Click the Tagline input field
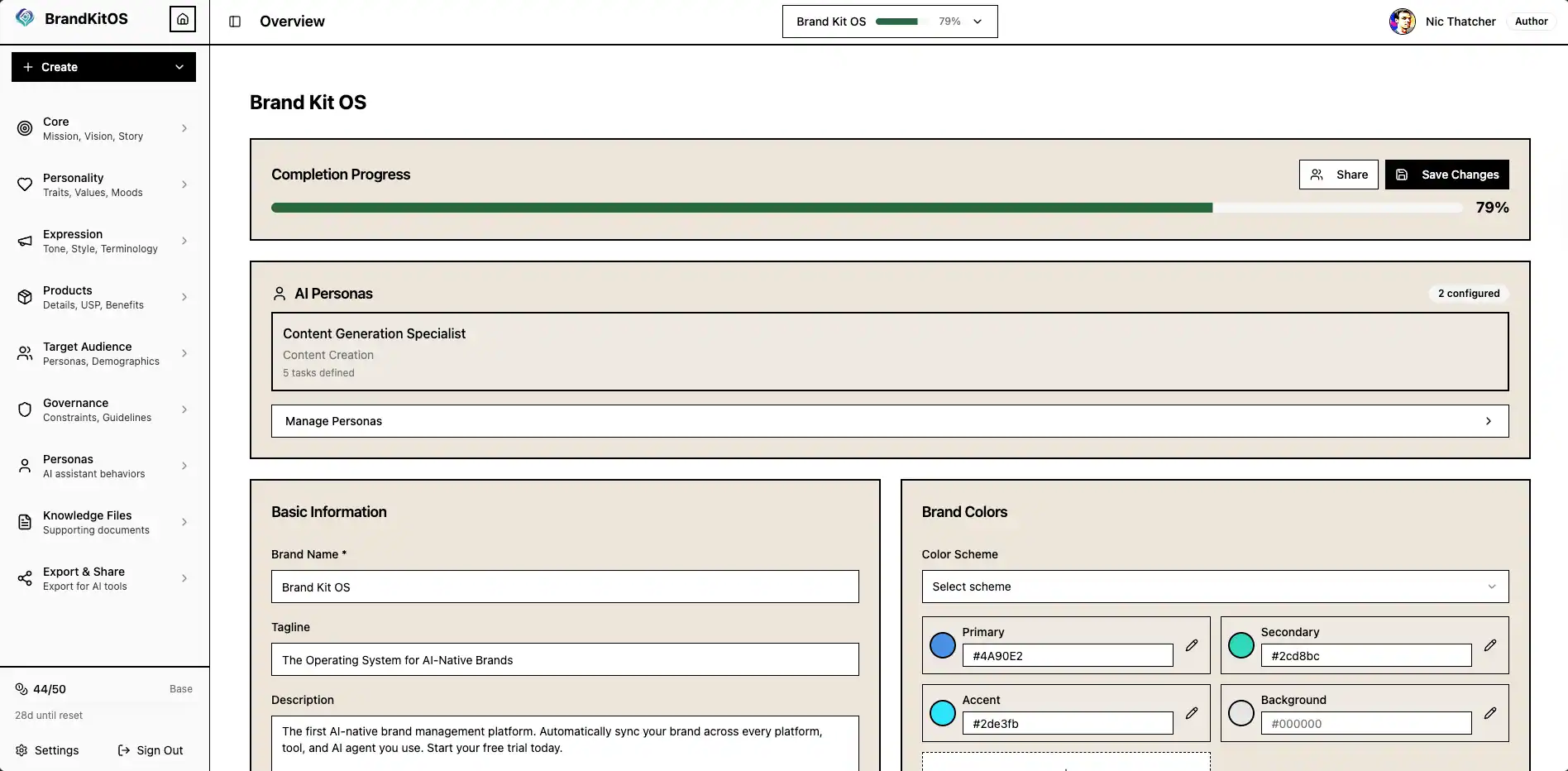 [x=564, y=660]
